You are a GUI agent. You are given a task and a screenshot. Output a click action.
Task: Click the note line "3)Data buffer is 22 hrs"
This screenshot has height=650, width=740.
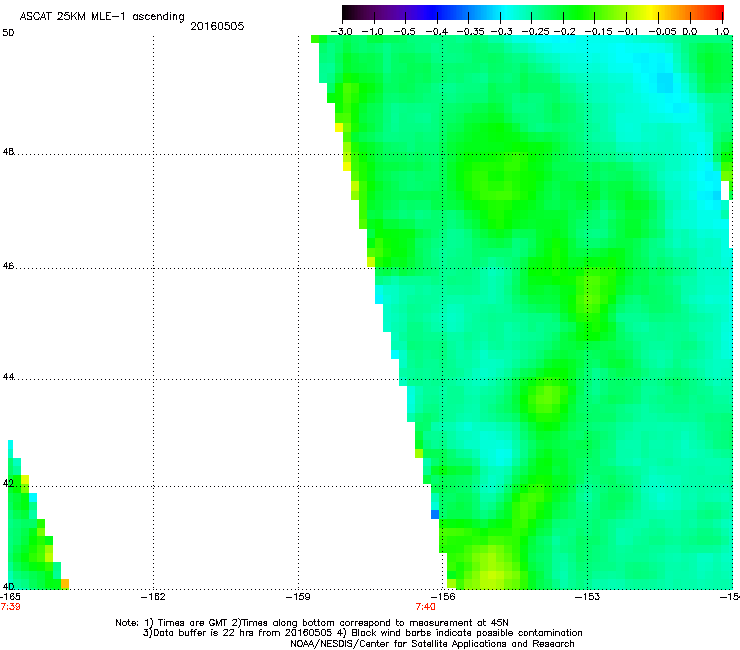tap(362, 633)
